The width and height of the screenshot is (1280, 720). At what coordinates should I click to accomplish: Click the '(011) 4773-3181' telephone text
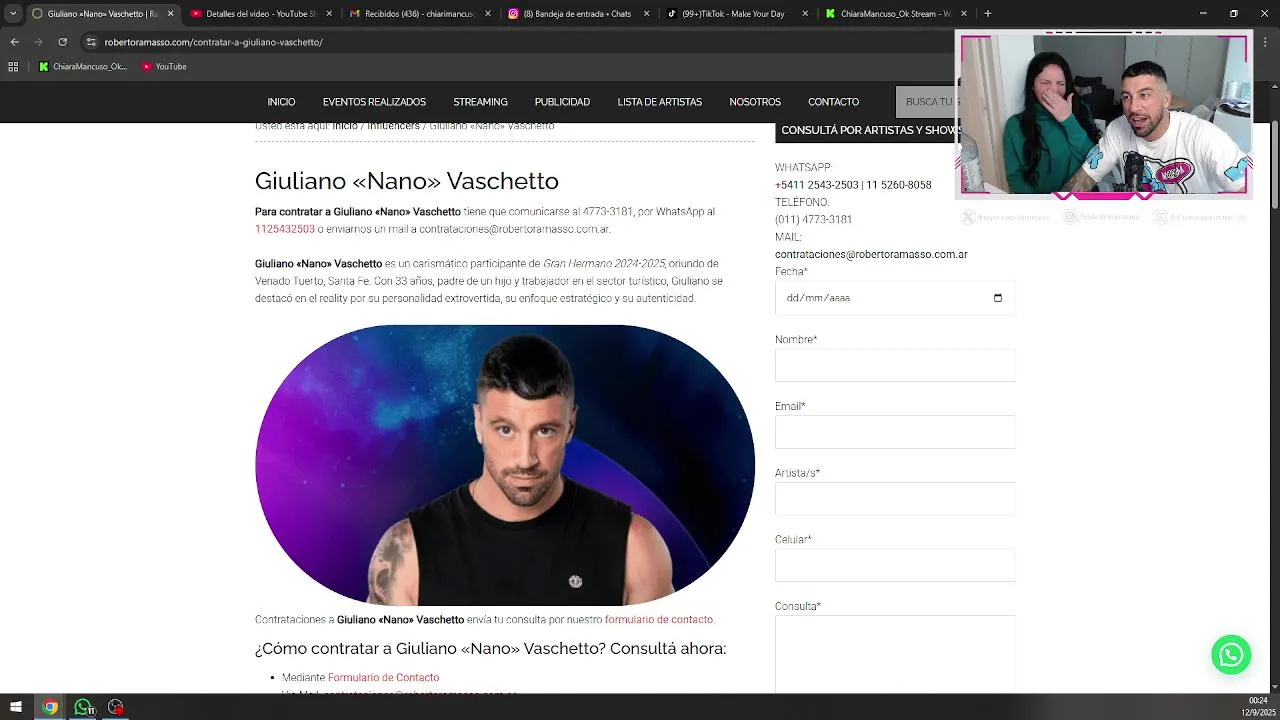coord(813,220)
